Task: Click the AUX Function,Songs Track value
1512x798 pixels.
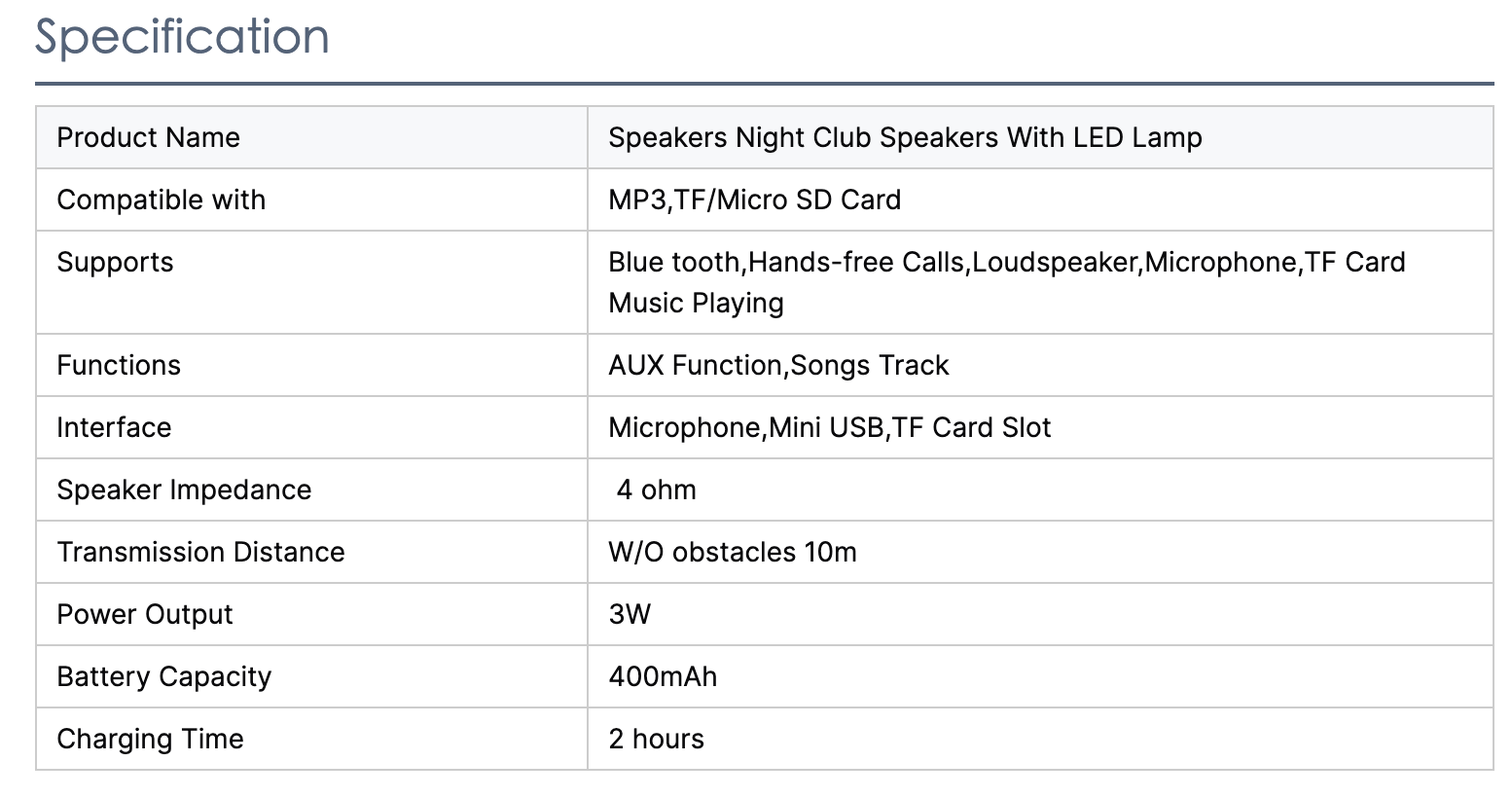Action: point(778,365)
